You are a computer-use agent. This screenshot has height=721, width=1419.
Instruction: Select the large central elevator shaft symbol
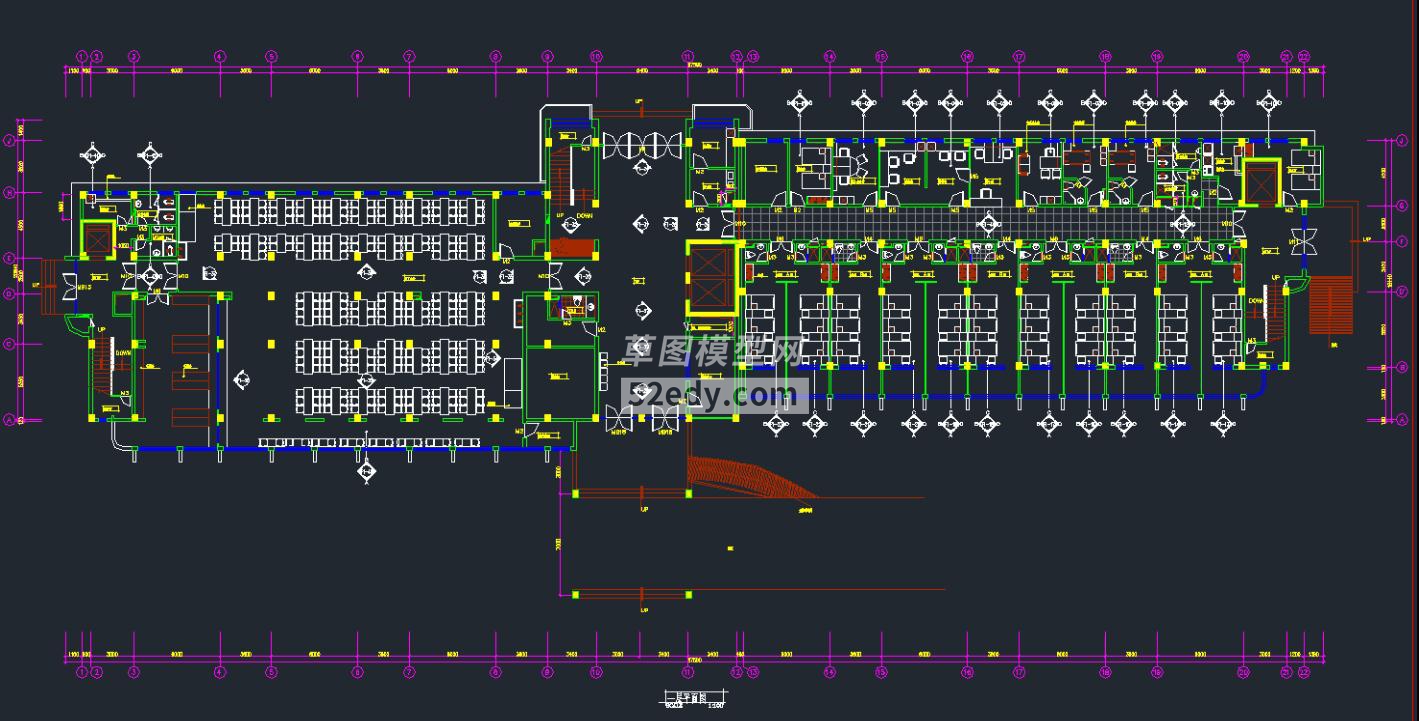click(x=711, y=279)
